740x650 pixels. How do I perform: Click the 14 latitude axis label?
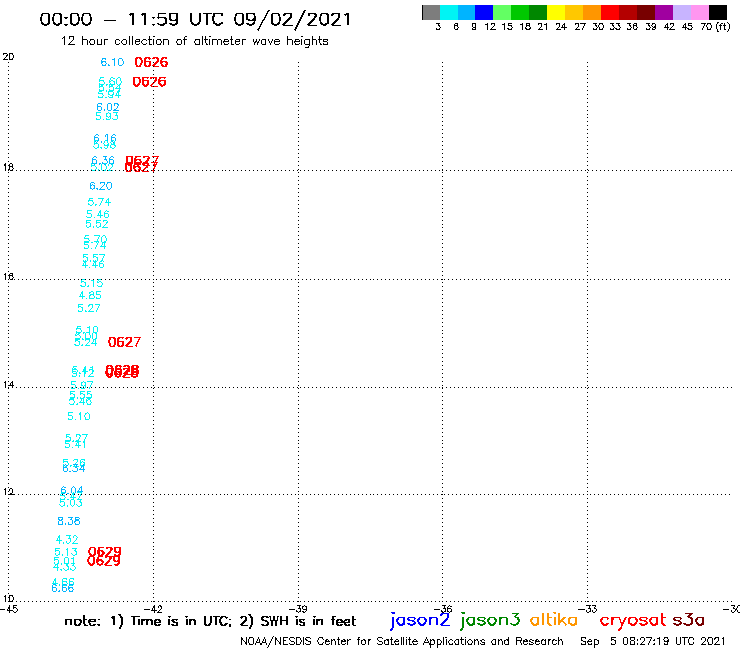(8, 385)
